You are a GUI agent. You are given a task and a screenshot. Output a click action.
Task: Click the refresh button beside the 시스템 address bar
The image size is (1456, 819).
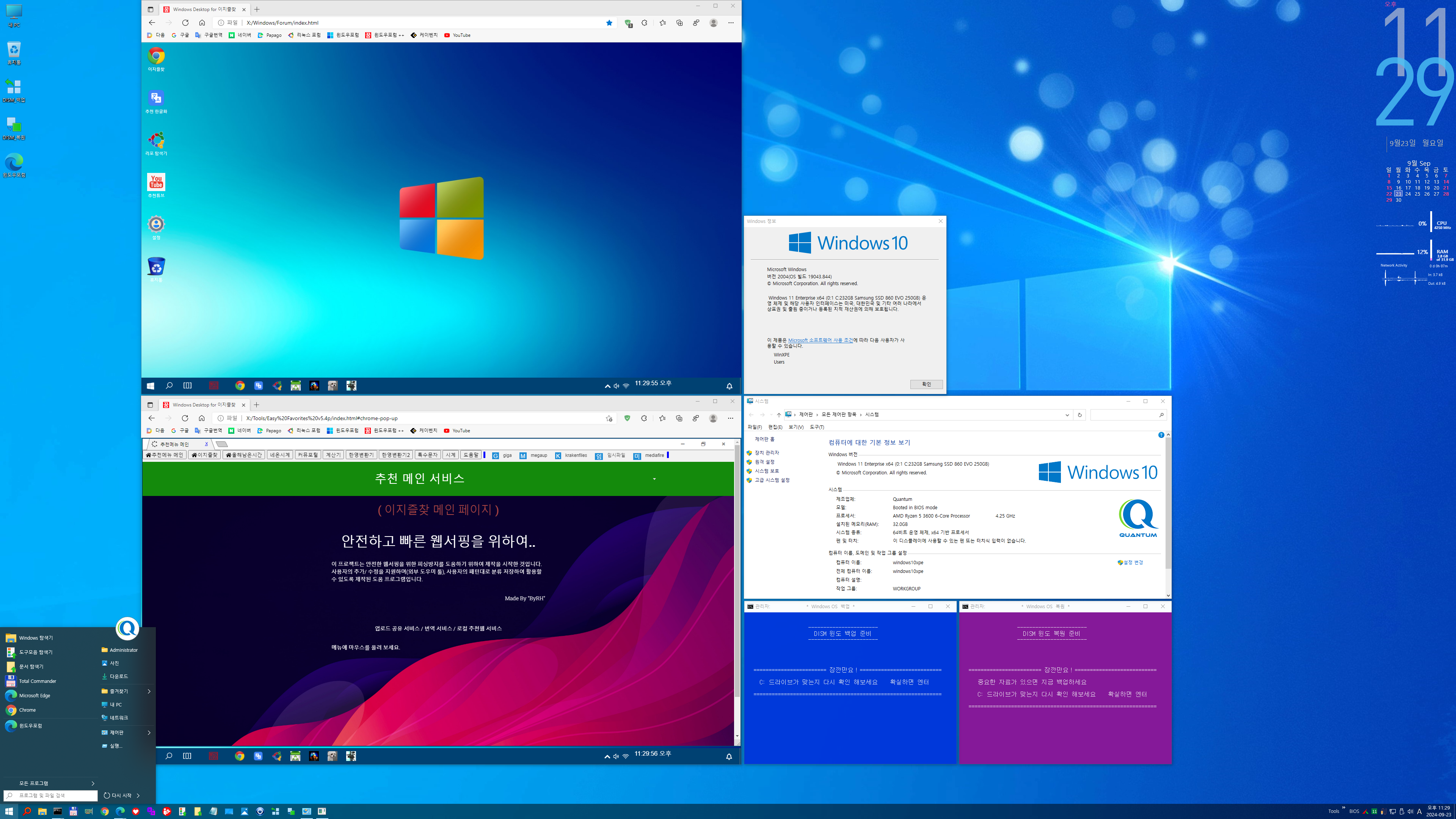pyautogui.click(x=1079, y=415)
